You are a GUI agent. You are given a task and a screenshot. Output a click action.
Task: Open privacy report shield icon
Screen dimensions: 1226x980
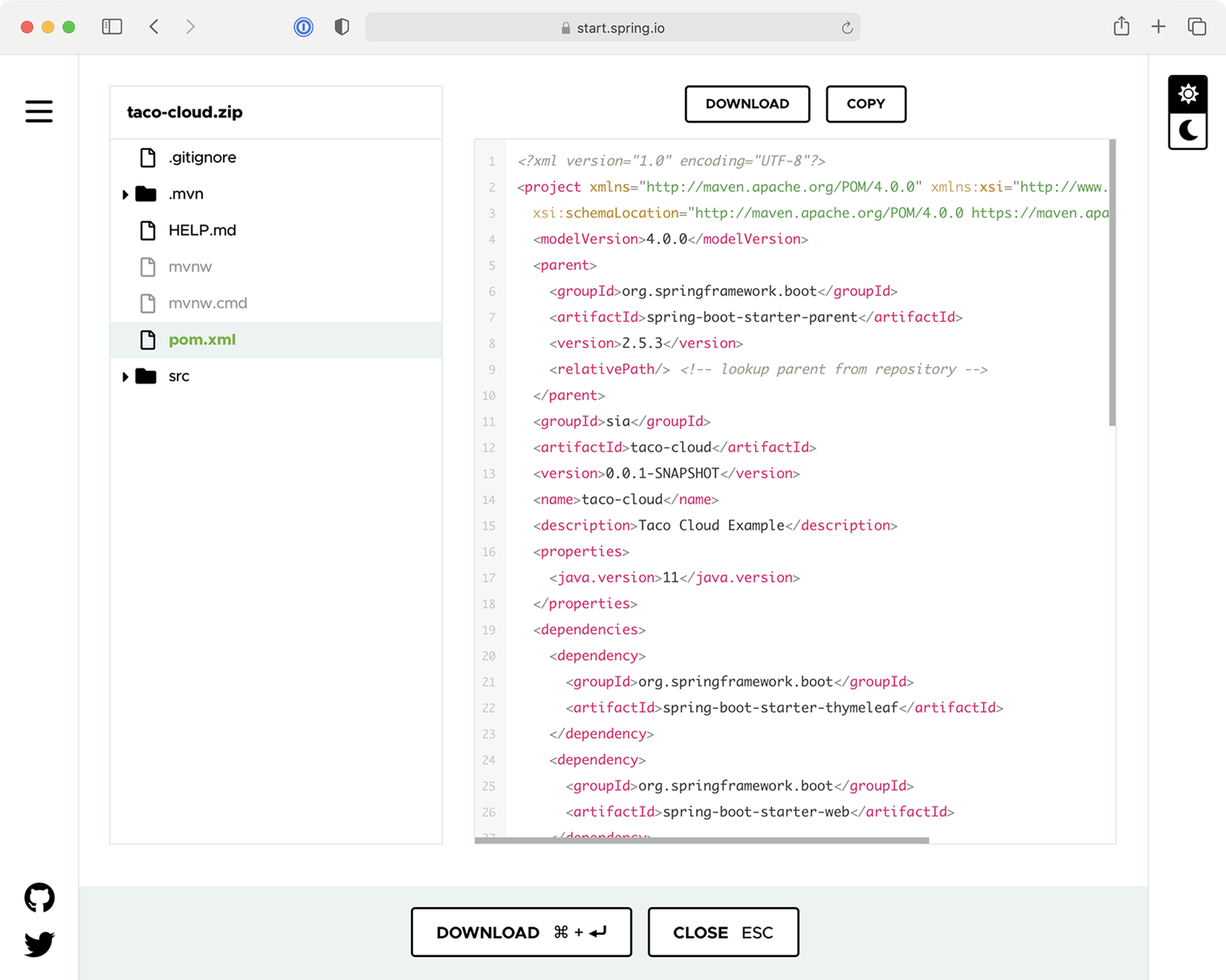pyautogui.click(x=342, y=27)
